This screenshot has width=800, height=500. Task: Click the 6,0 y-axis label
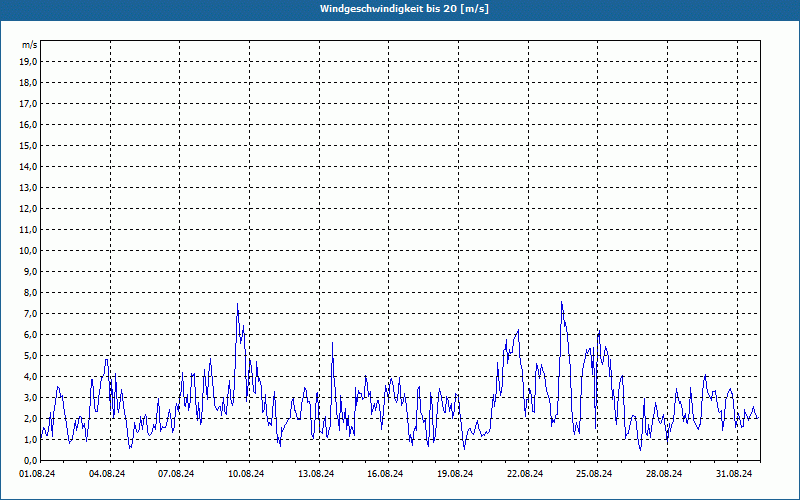click(x=30, y=334)
